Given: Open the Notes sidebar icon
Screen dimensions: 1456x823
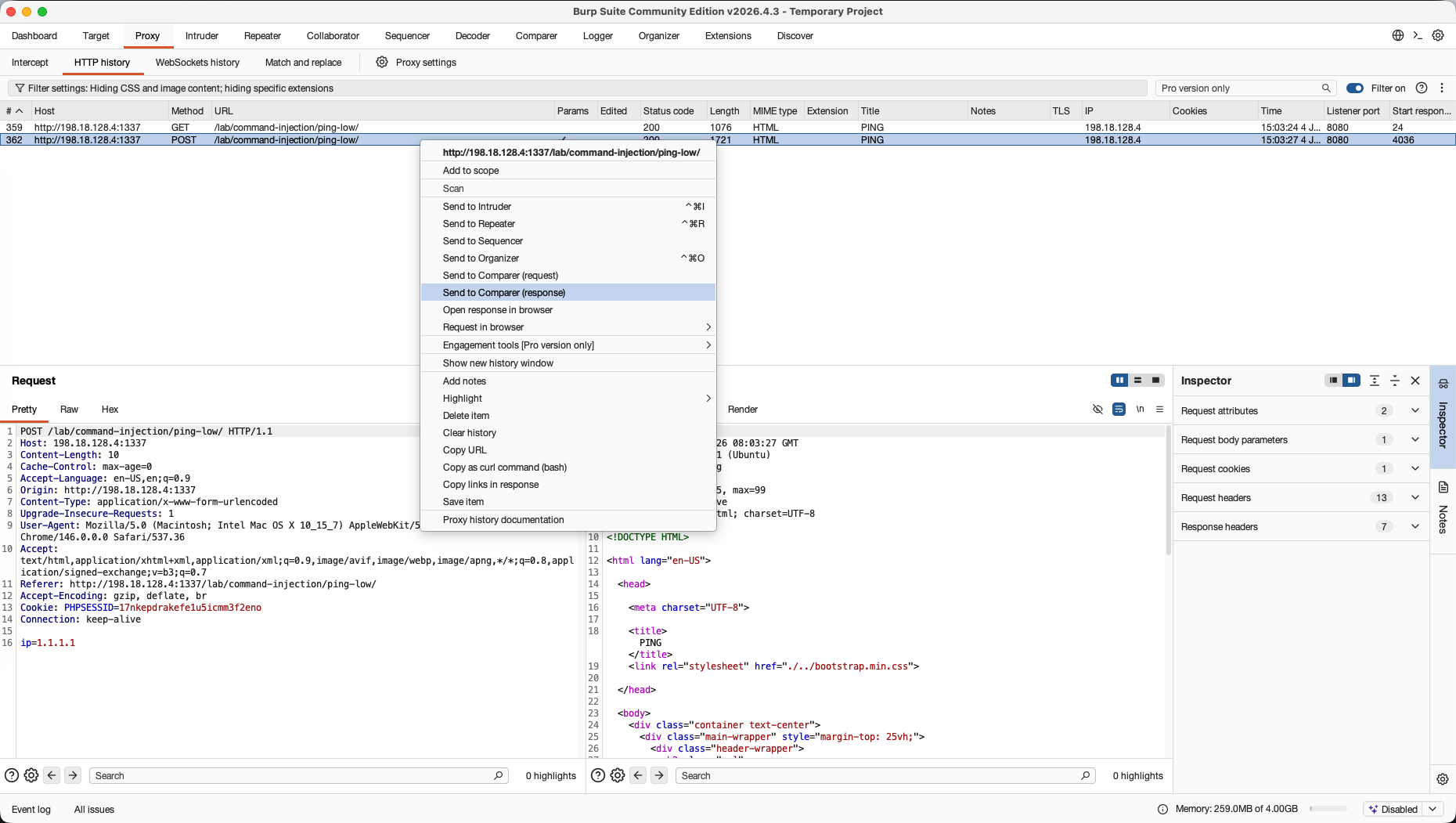Looking at the screenshot, I should tap(1443, 487).
